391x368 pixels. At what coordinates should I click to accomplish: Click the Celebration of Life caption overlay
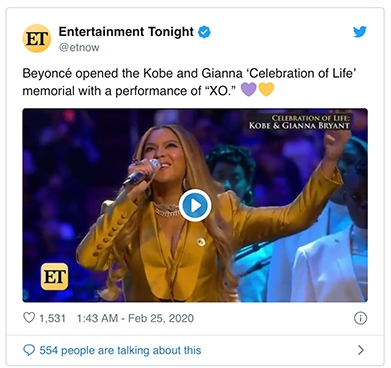(x=299, y=122)
